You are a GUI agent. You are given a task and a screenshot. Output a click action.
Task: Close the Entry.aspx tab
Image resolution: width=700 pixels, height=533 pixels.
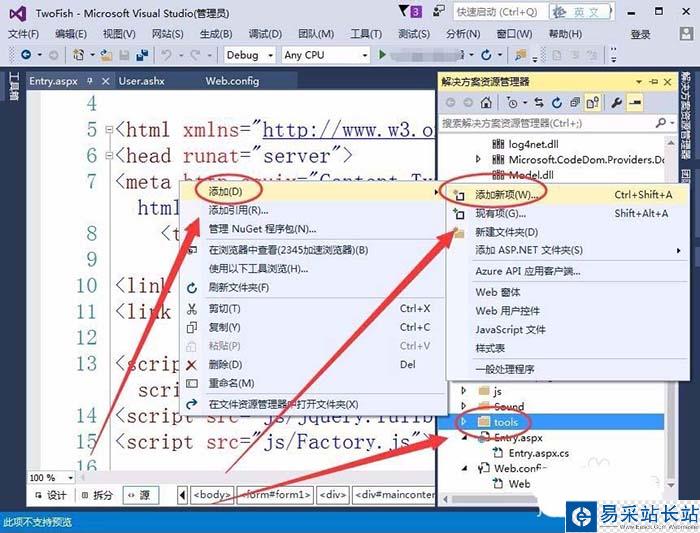(105, 81)
